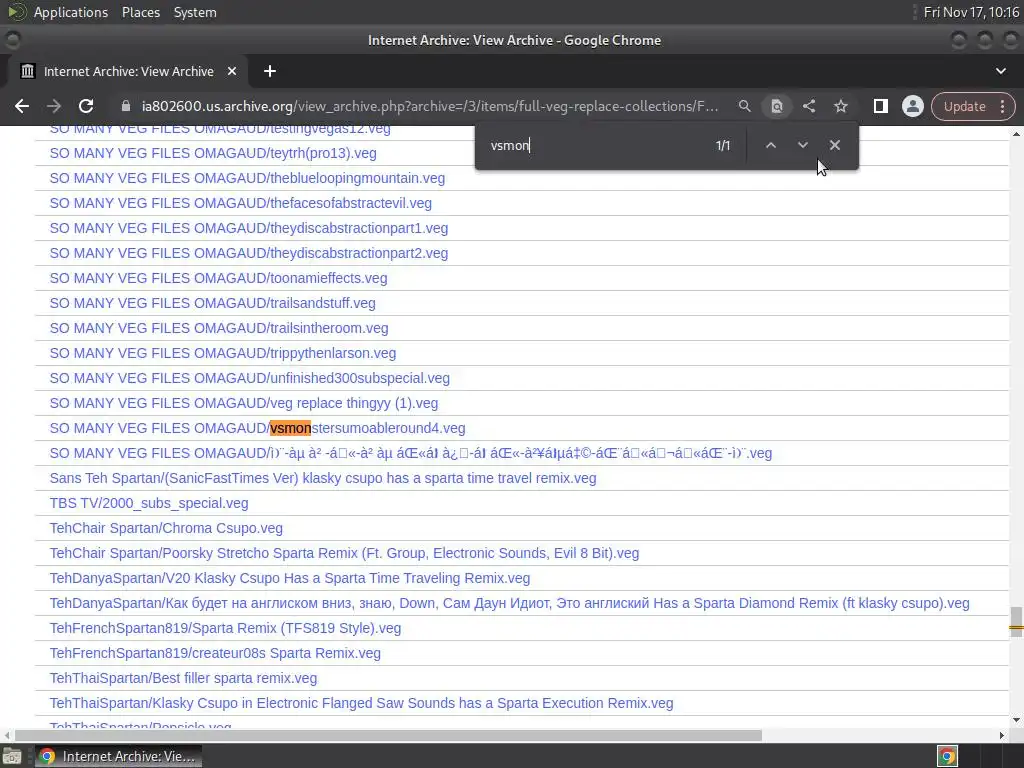This screenshot has height=768, width=1024.
Task: Close the Internet Archive tab
Action: (232, 71)
